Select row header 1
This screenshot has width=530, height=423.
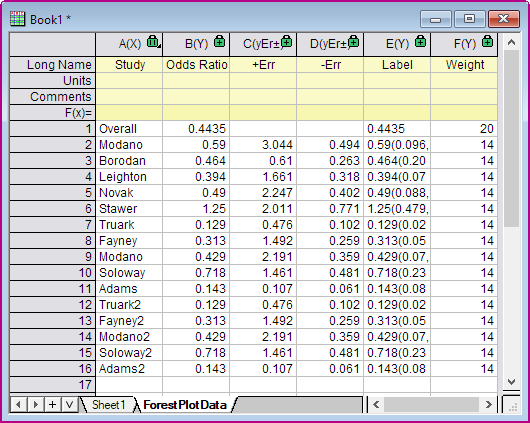tap(52, 129)
